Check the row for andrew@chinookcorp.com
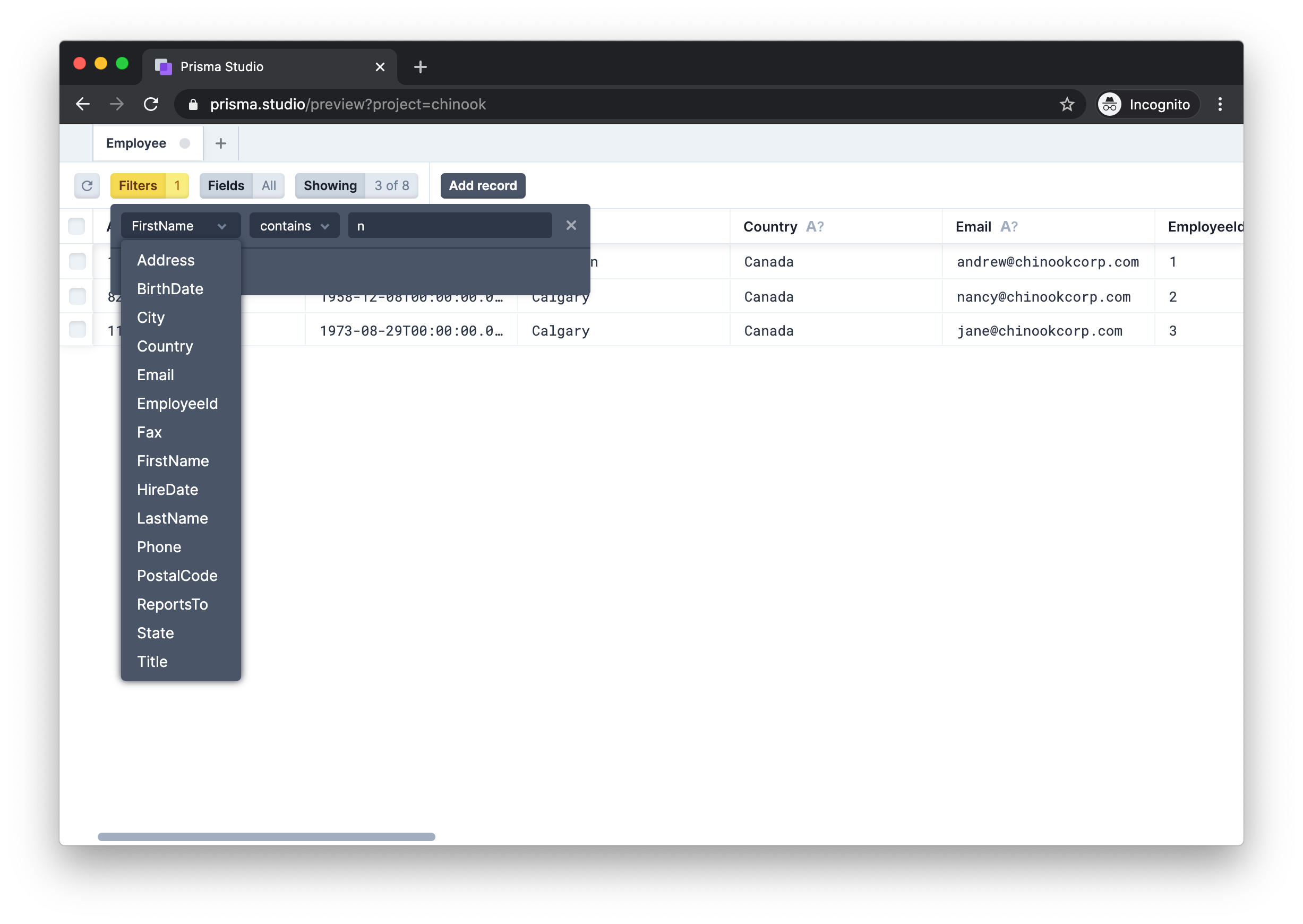The height and width of the screenshot is (924, 1303). 78,261
